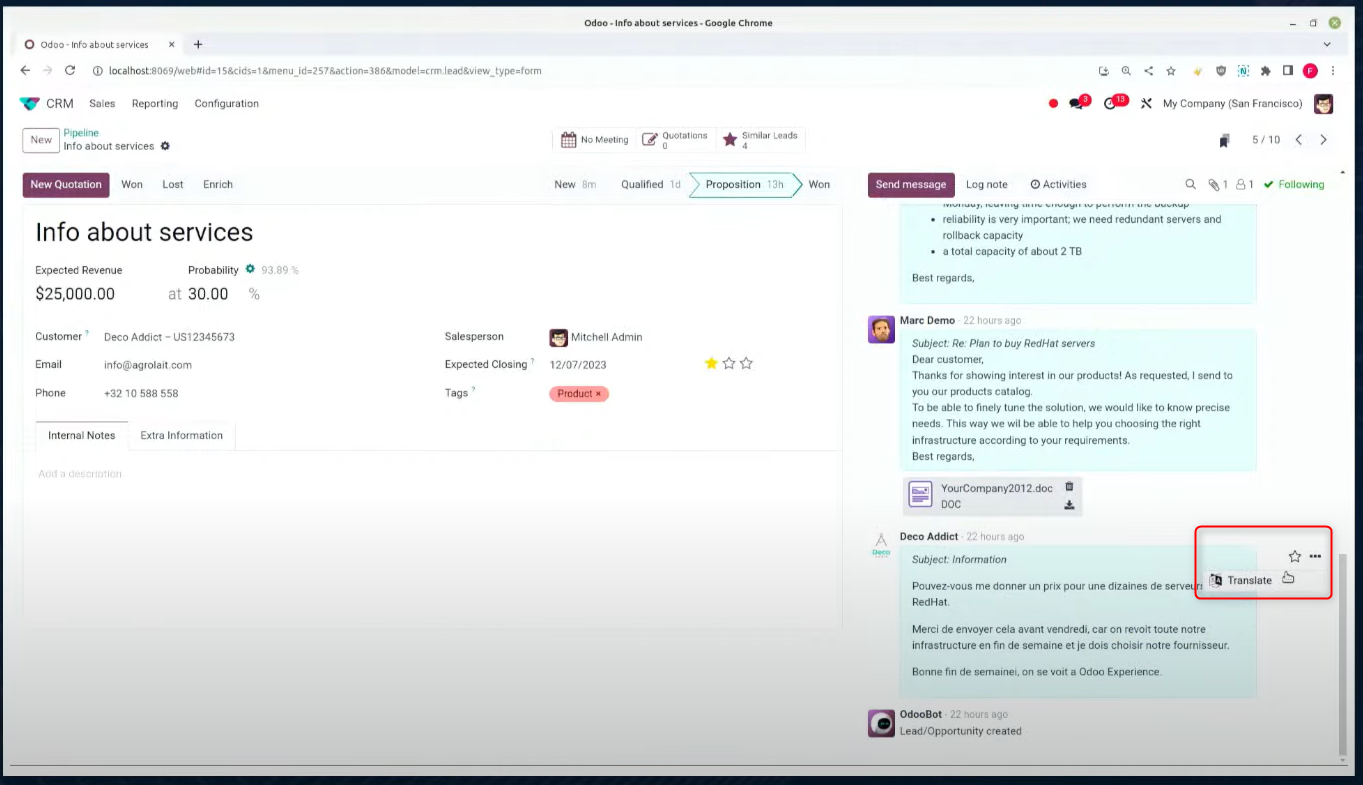Show attachments via the paperclip icon
The image size is (1363, 785).
(x=1217, y=184)
